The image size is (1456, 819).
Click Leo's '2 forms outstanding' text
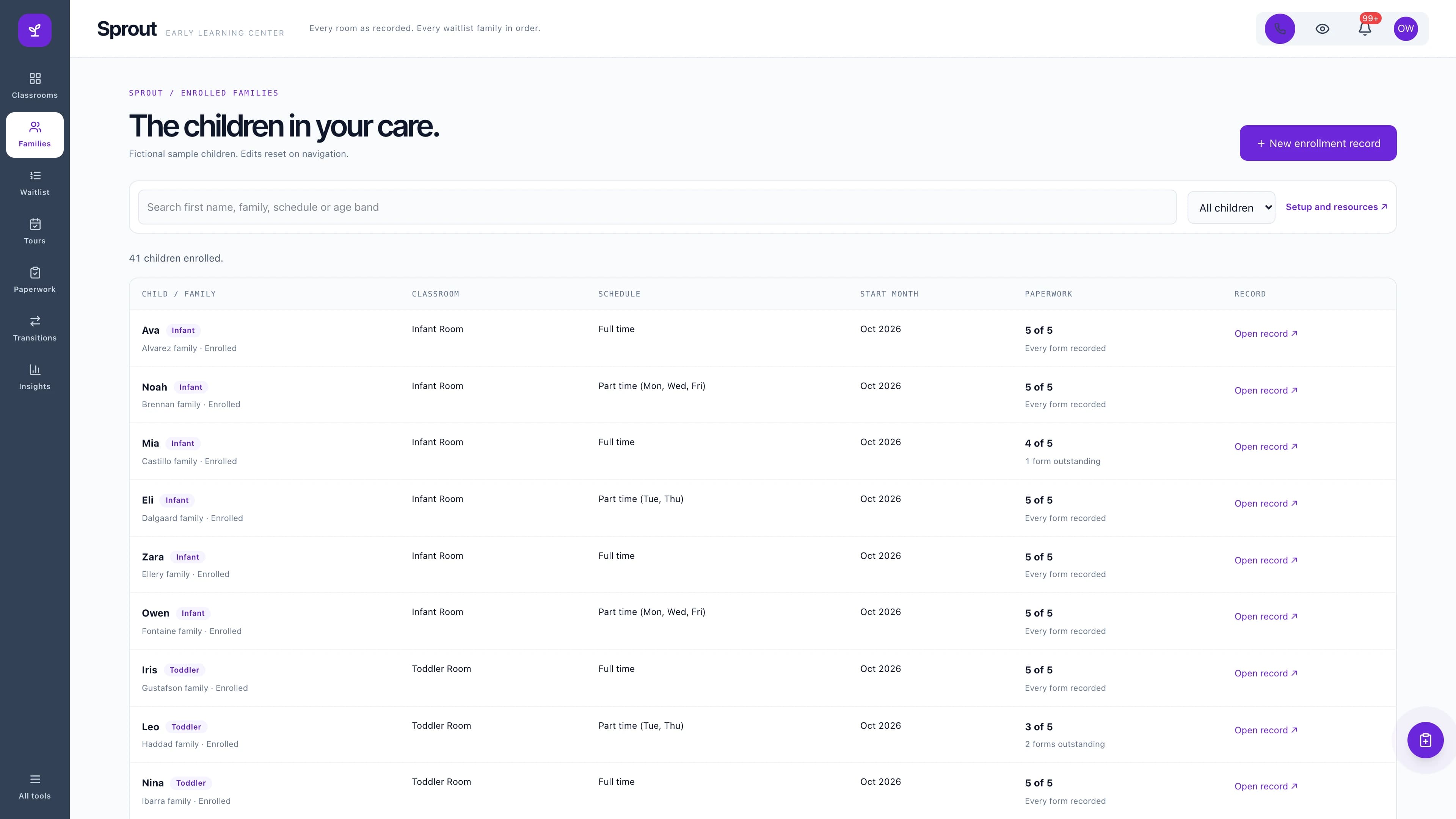1065,744
